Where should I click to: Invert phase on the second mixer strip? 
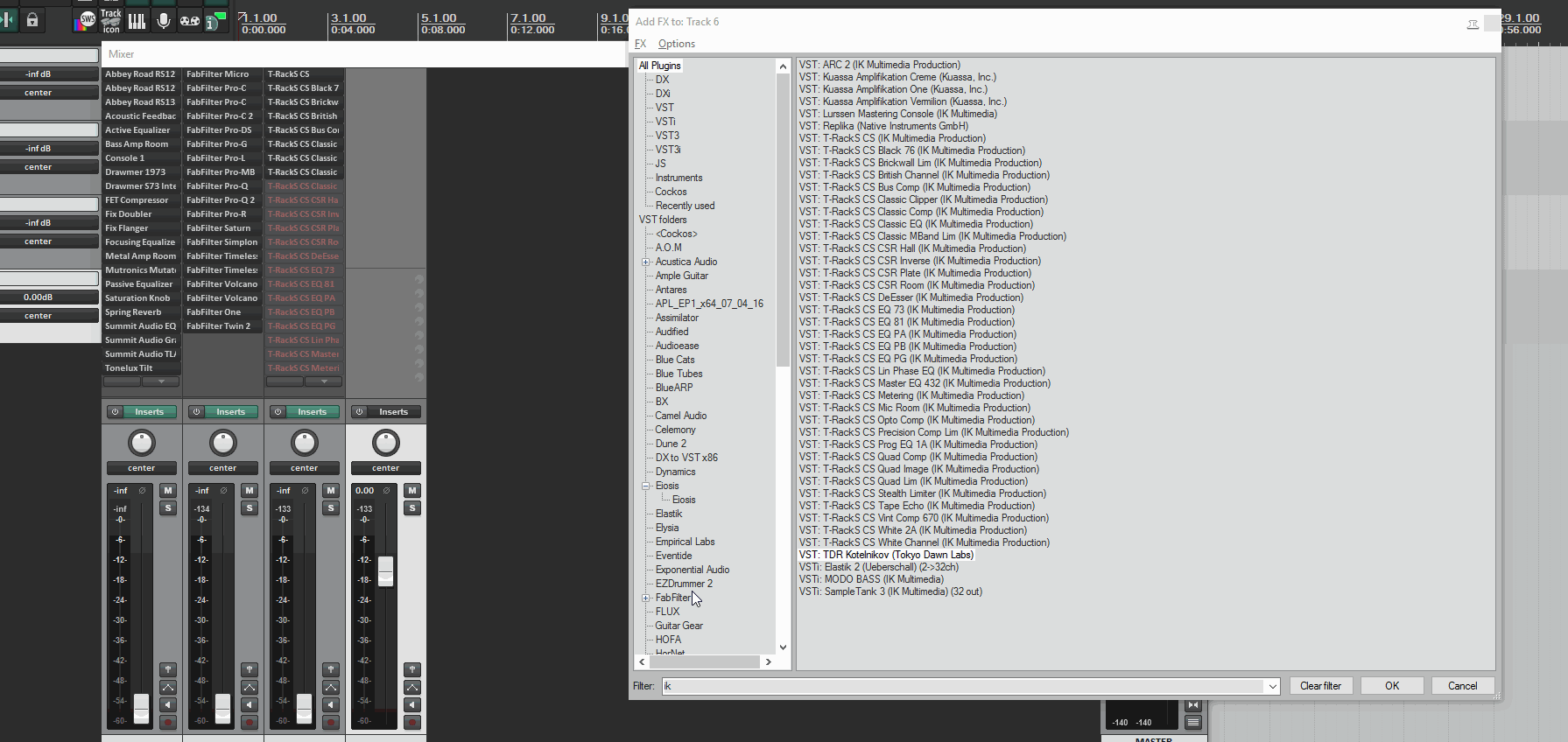(223, 491)
